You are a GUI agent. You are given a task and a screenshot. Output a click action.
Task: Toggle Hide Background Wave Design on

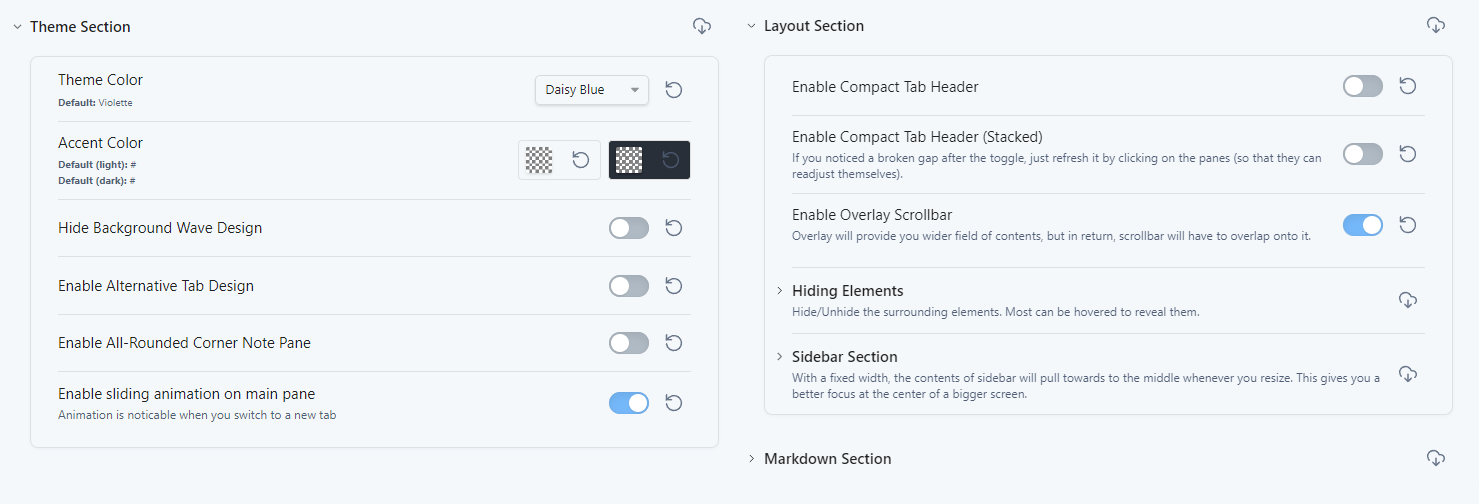tap(629, 228)
